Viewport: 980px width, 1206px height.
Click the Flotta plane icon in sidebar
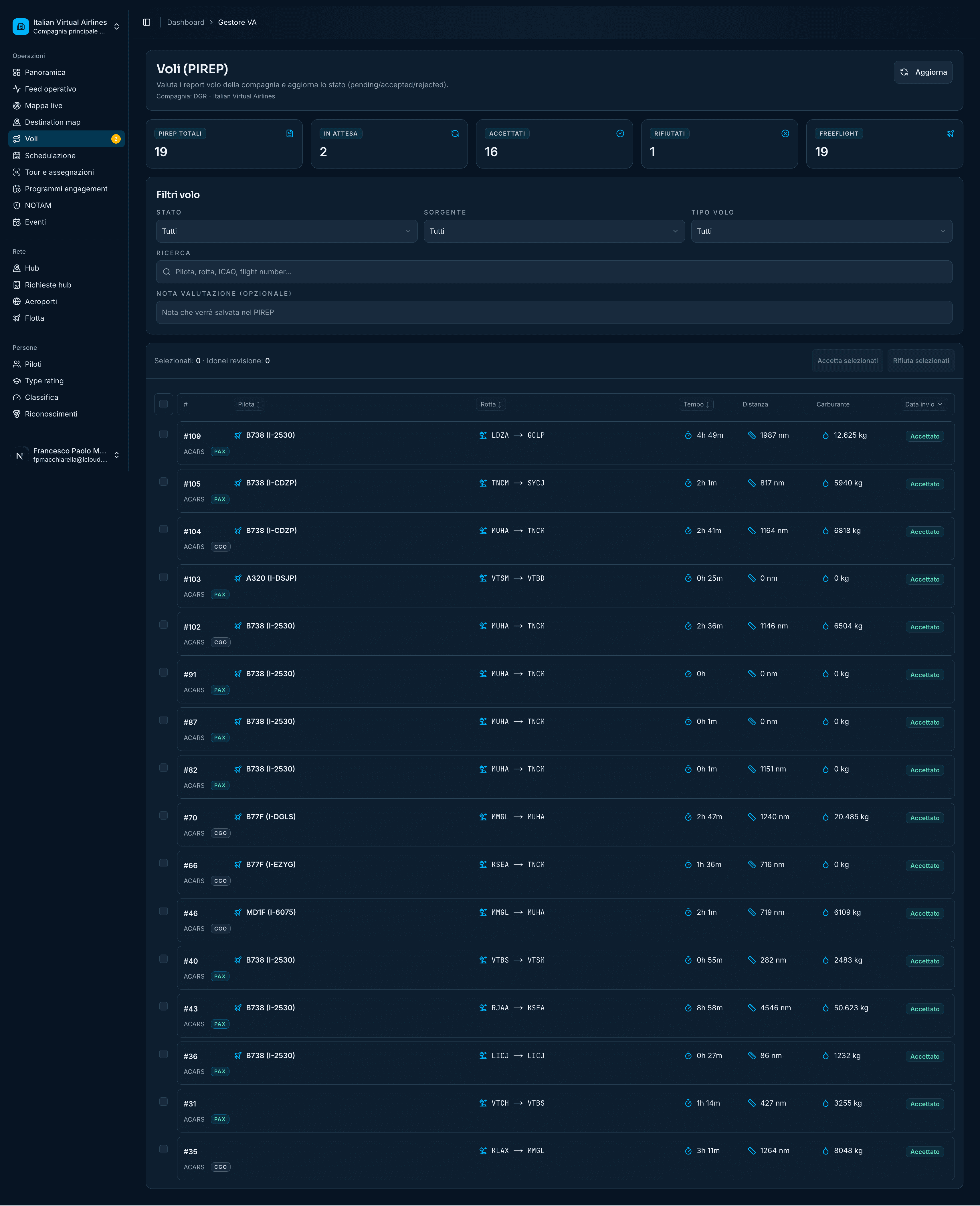point(17,318)
